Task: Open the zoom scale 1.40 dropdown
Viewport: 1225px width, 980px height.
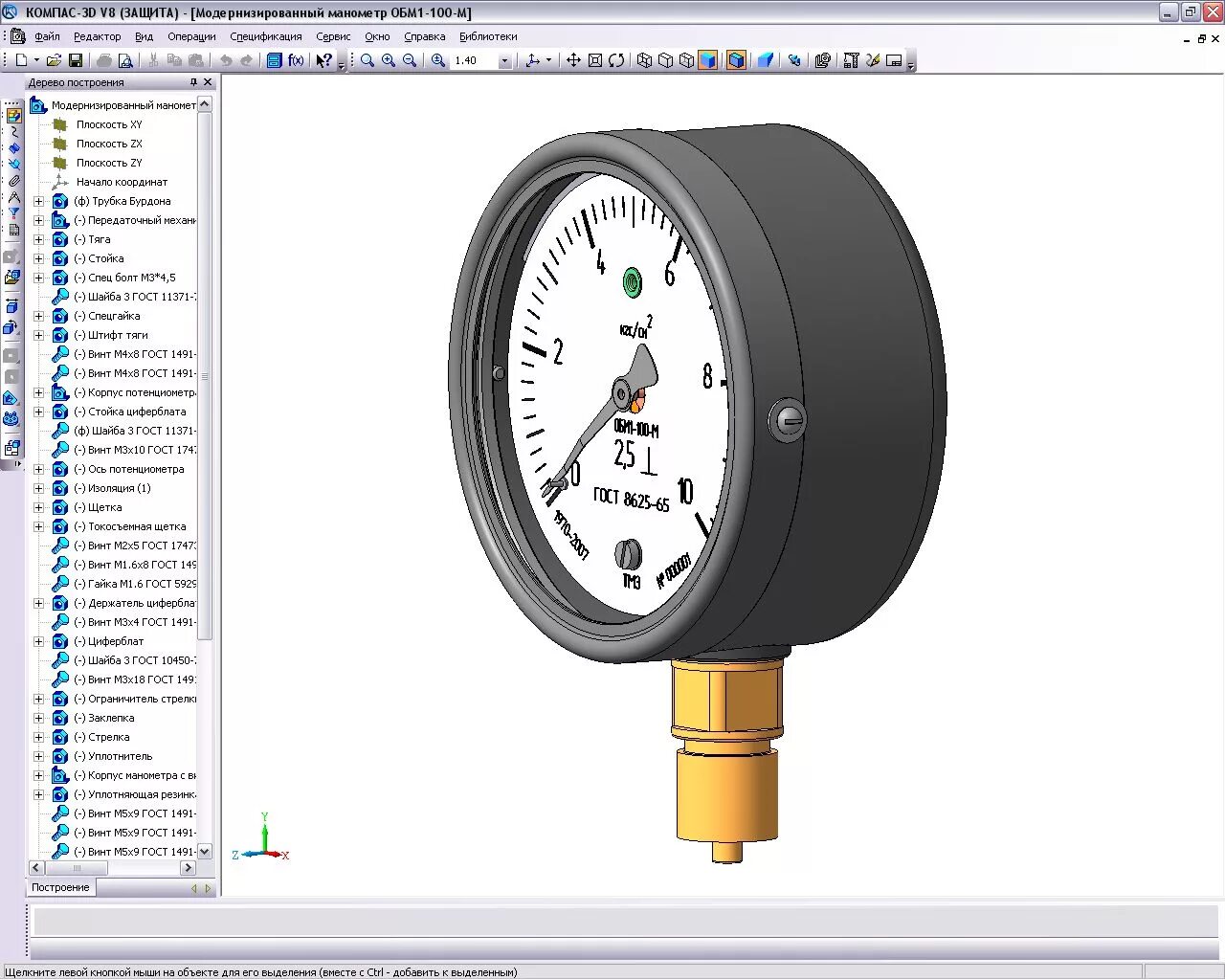Action: (x=505, y=60)
